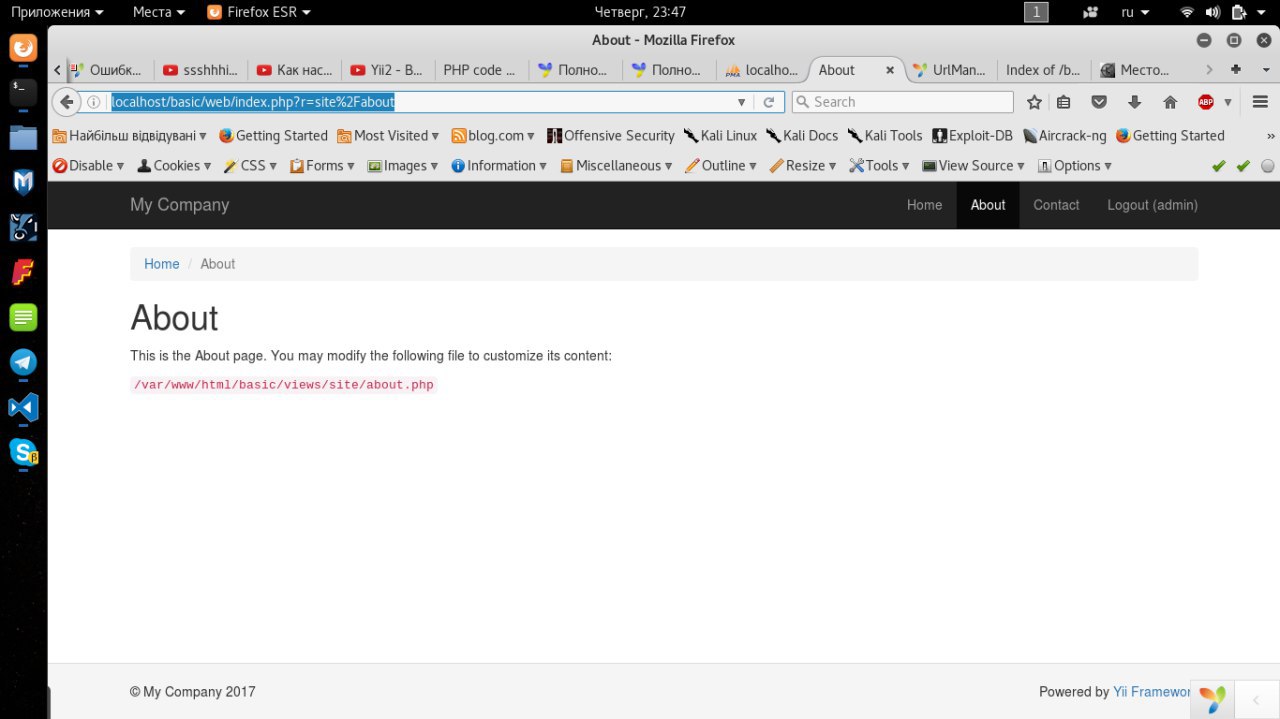Expand the Tools dropdown
Viewport: 1280px width, 719px height.
tap(879, 166)
